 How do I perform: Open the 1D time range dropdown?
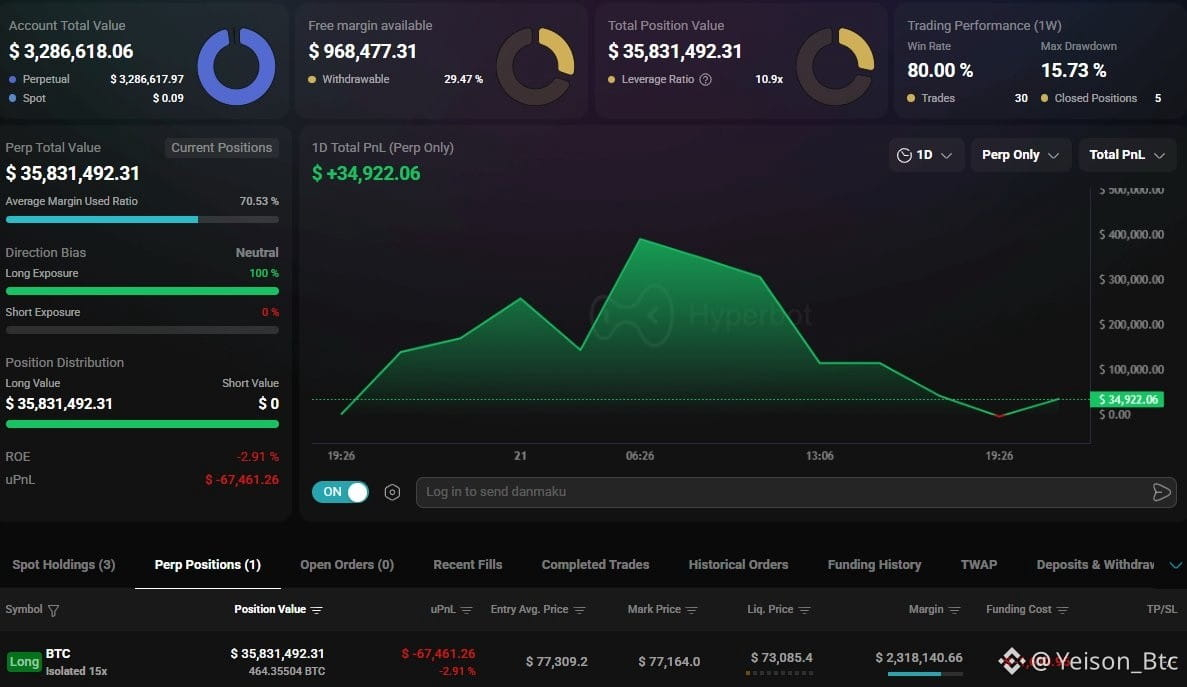pos(926,155)
